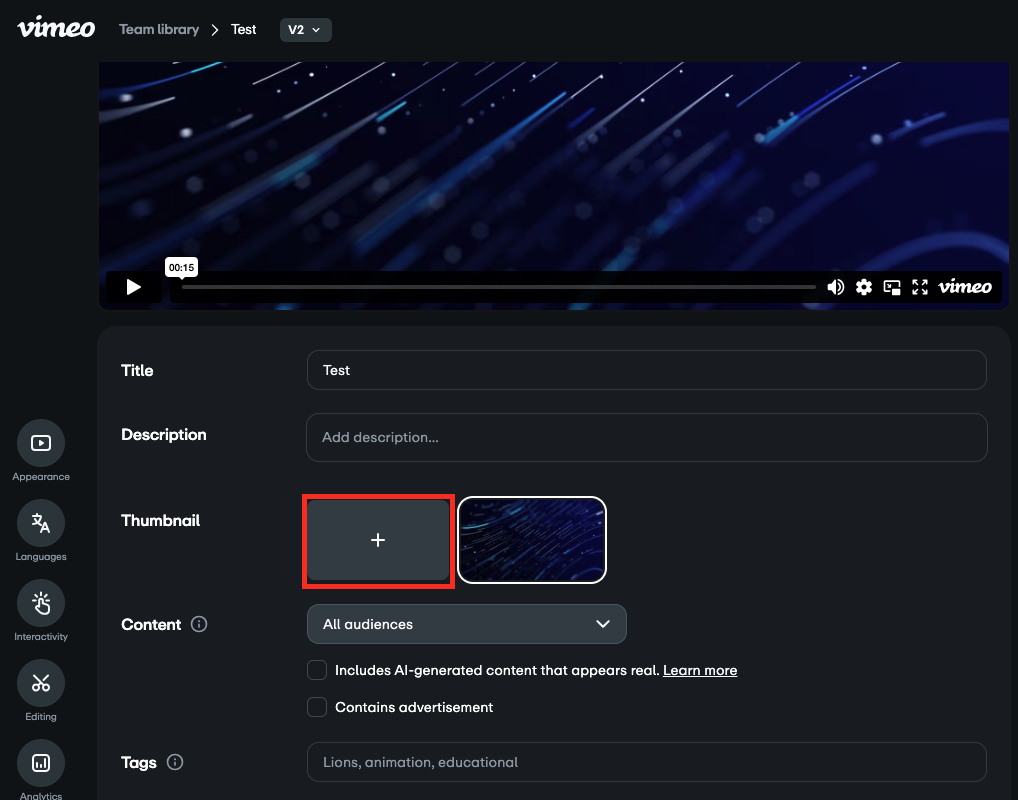This screenshot has width=1018, height=800.
Task: Open the Tags info tooltip
Action: pos(175,762)
